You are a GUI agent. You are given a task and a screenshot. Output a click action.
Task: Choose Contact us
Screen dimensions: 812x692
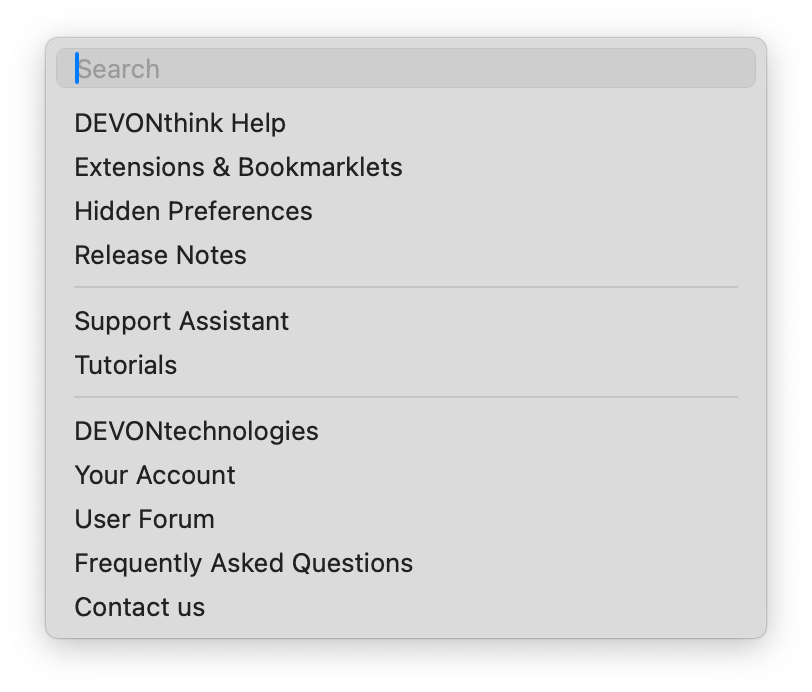coord(139,607)
